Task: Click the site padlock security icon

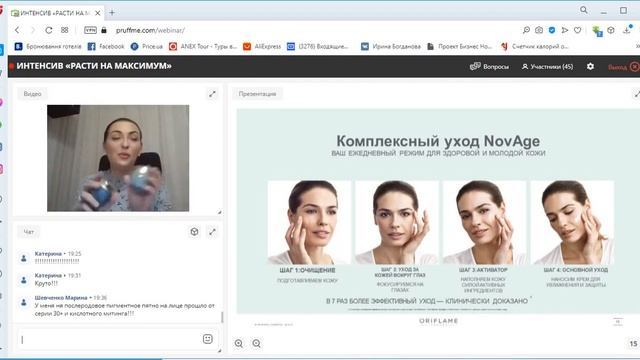Action: click(104, 30)
